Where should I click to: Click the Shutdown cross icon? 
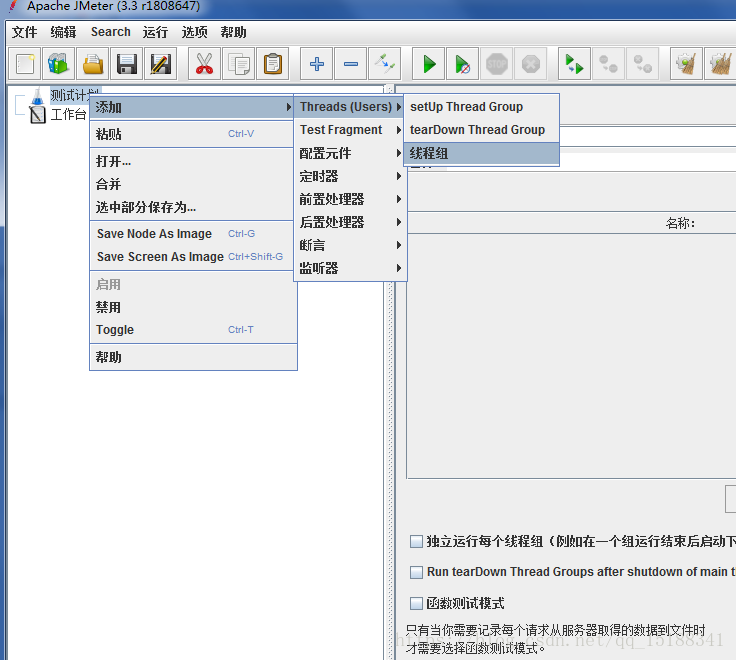click(531, 64)
